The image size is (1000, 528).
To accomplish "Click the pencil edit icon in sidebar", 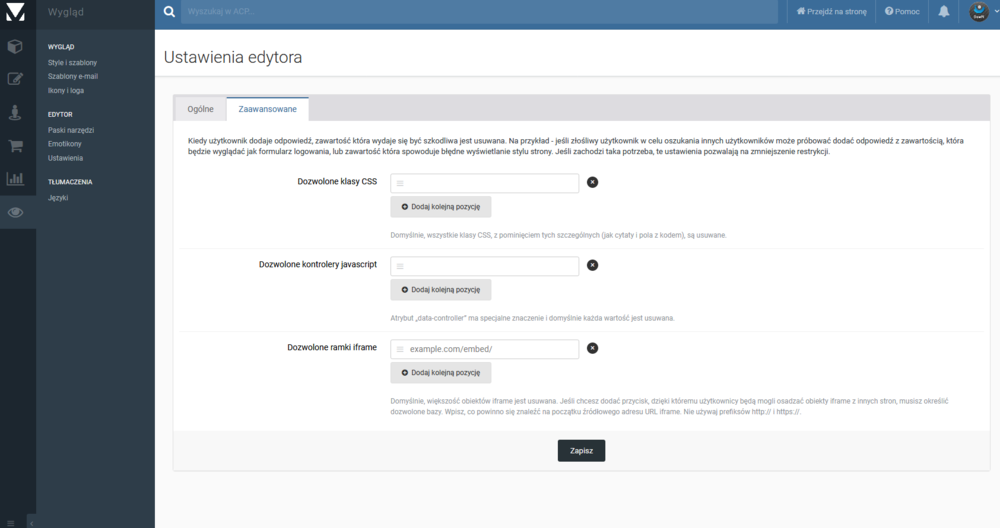I will [15, 79].
